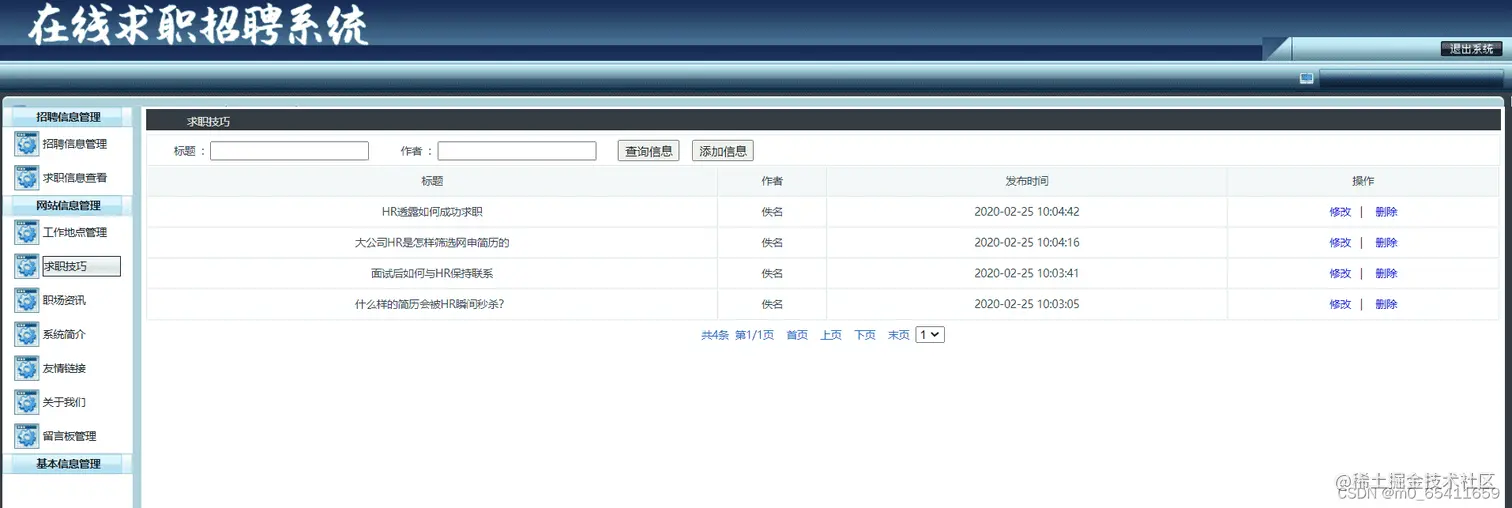The image size is (1512, 508).
Task: Click the title HR透露如何成功求职
Action: (x=432, y=212)
